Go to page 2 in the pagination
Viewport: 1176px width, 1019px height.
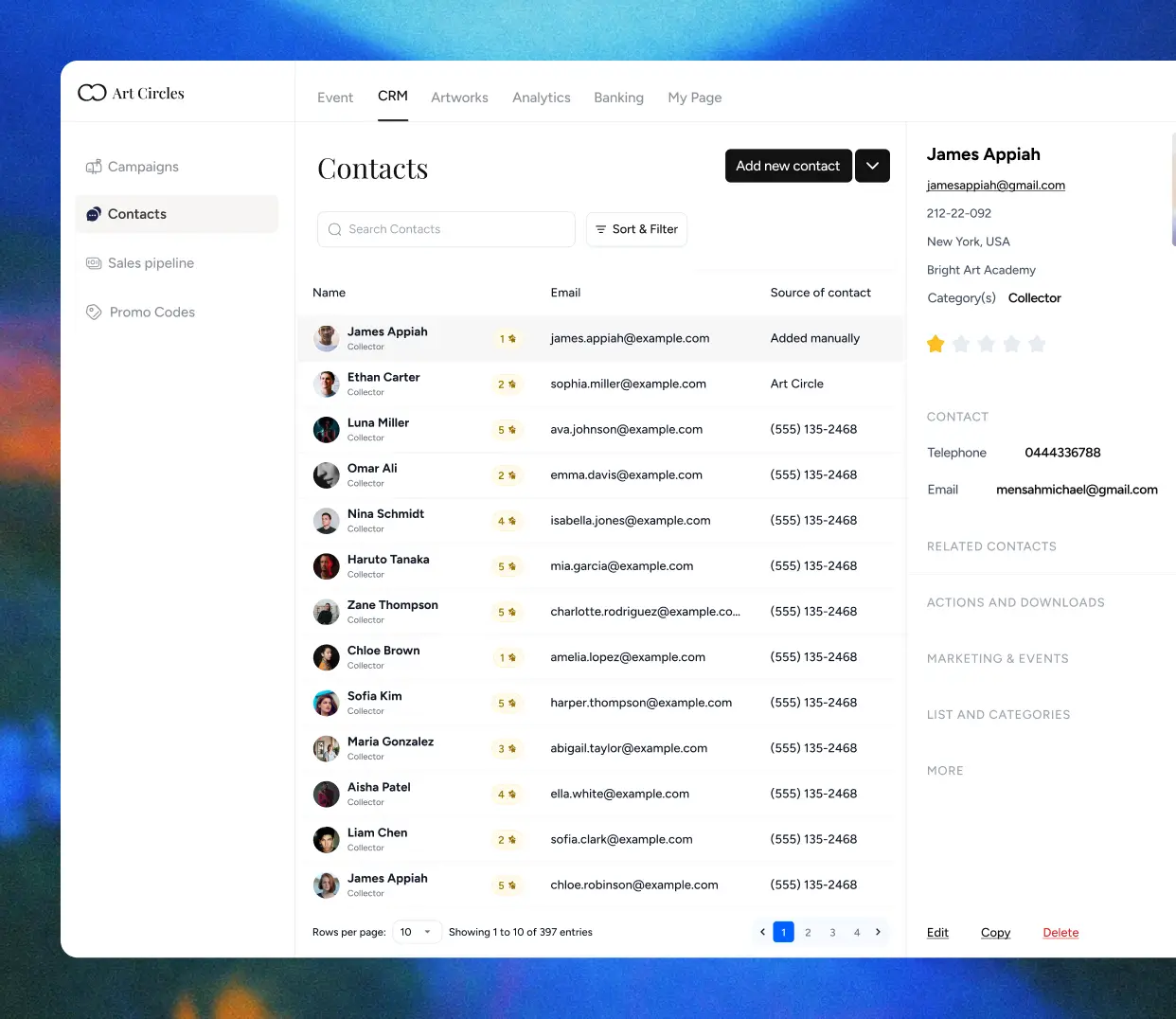click(x=808, y=932)
